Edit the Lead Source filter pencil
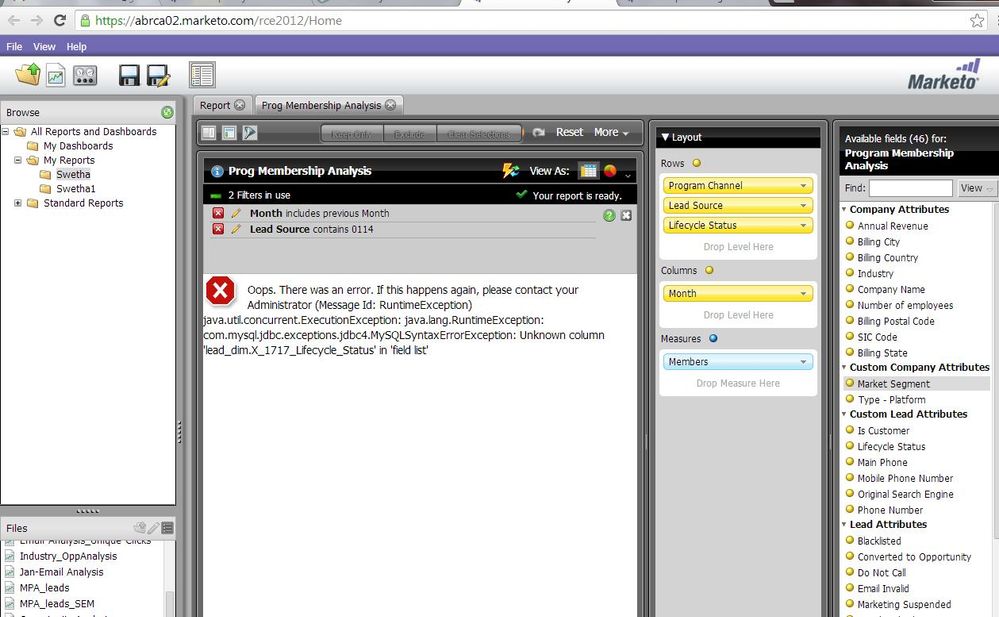 click(x=236, y=229)
